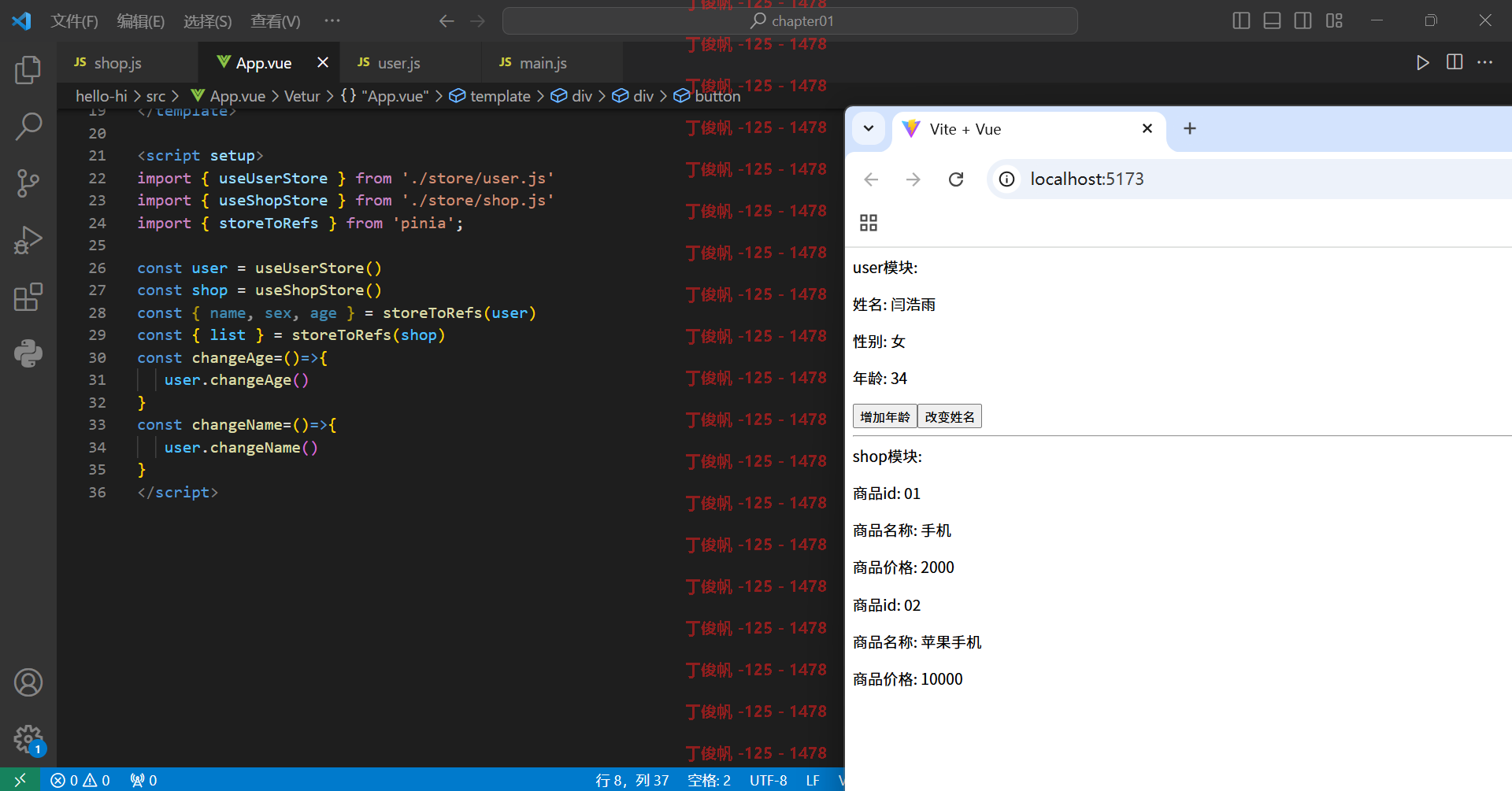Image resolution: width=1512 pixels, height=791 pixels.
Task: Click the 年龄: 34 text in browser
Action: pos(880,379)
